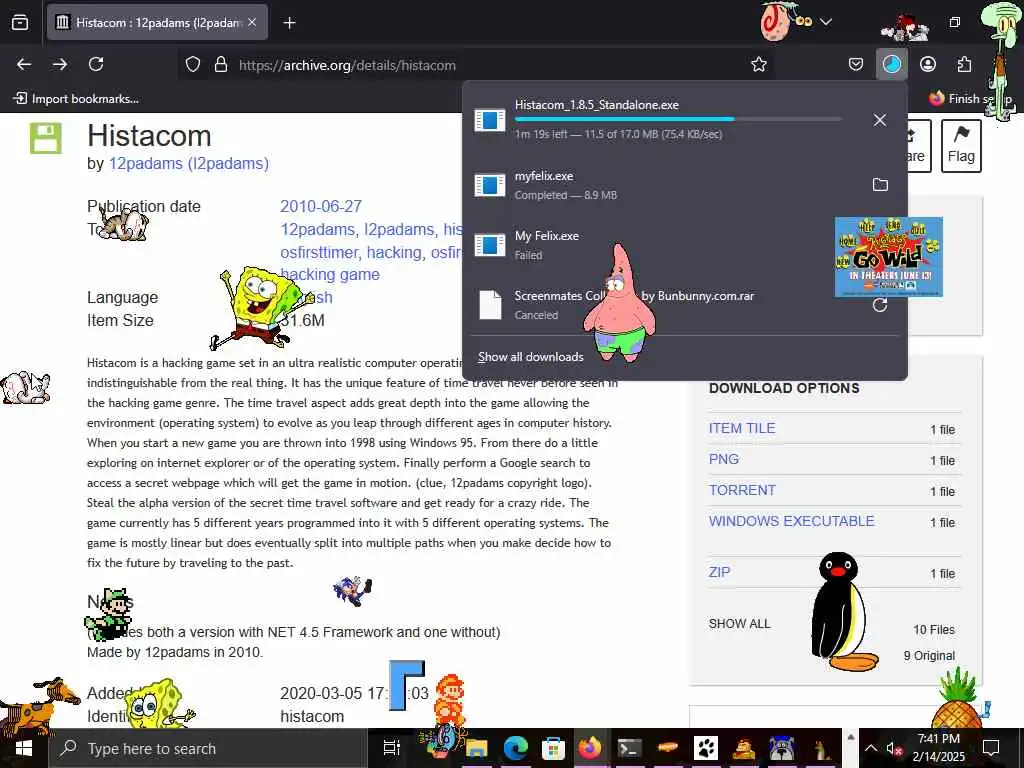Click the Go Wild theater ad thumbnail

tap(888, 257)
